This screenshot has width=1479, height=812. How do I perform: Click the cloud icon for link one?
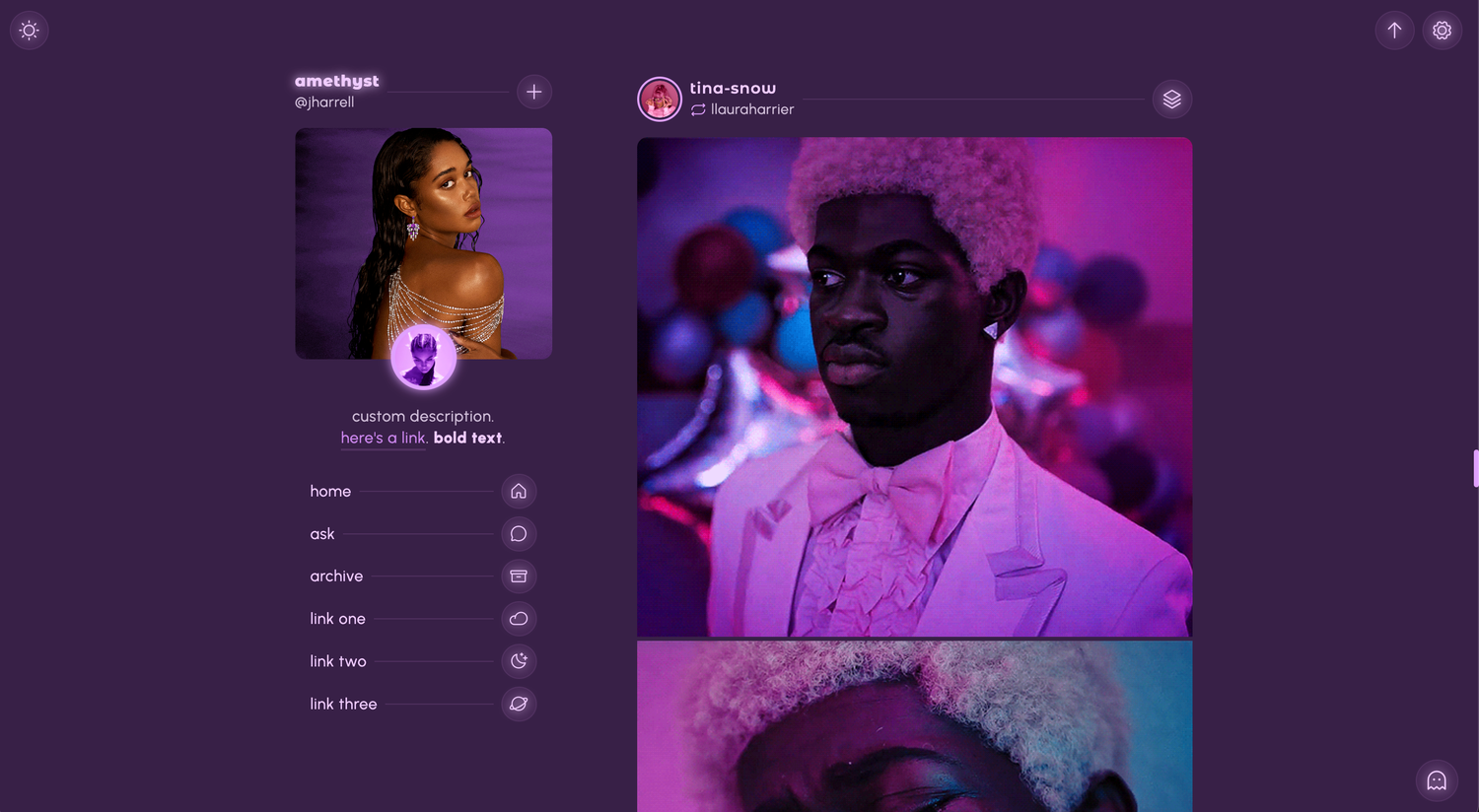click(x=519, y=619)
